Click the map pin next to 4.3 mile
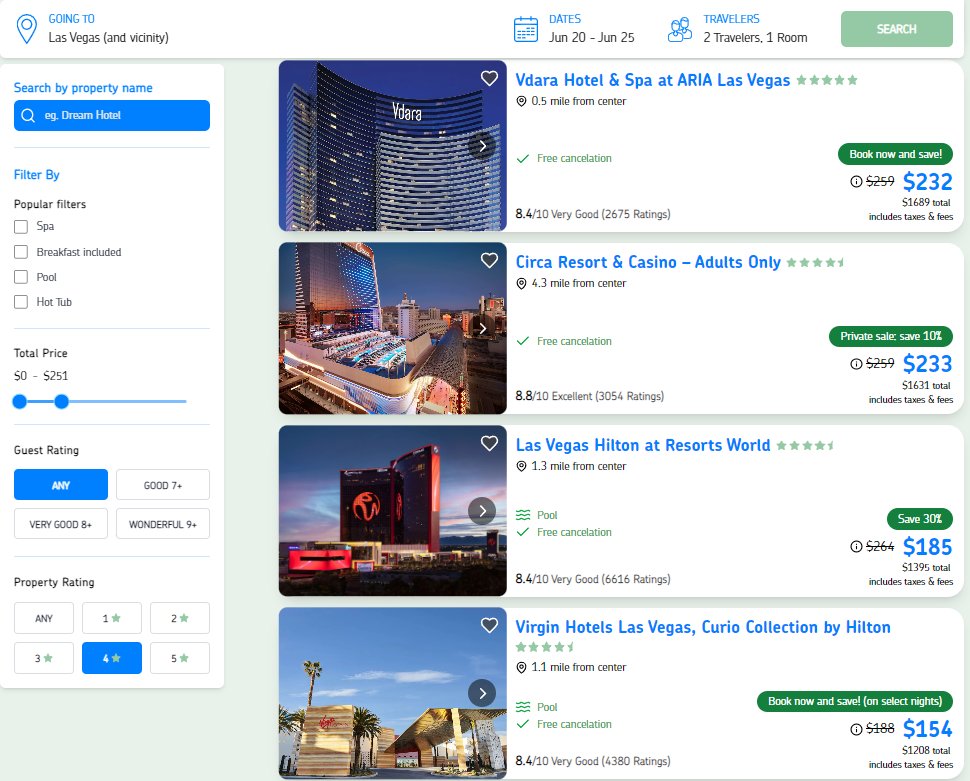 pyautogui.click(x=521, y=283)
